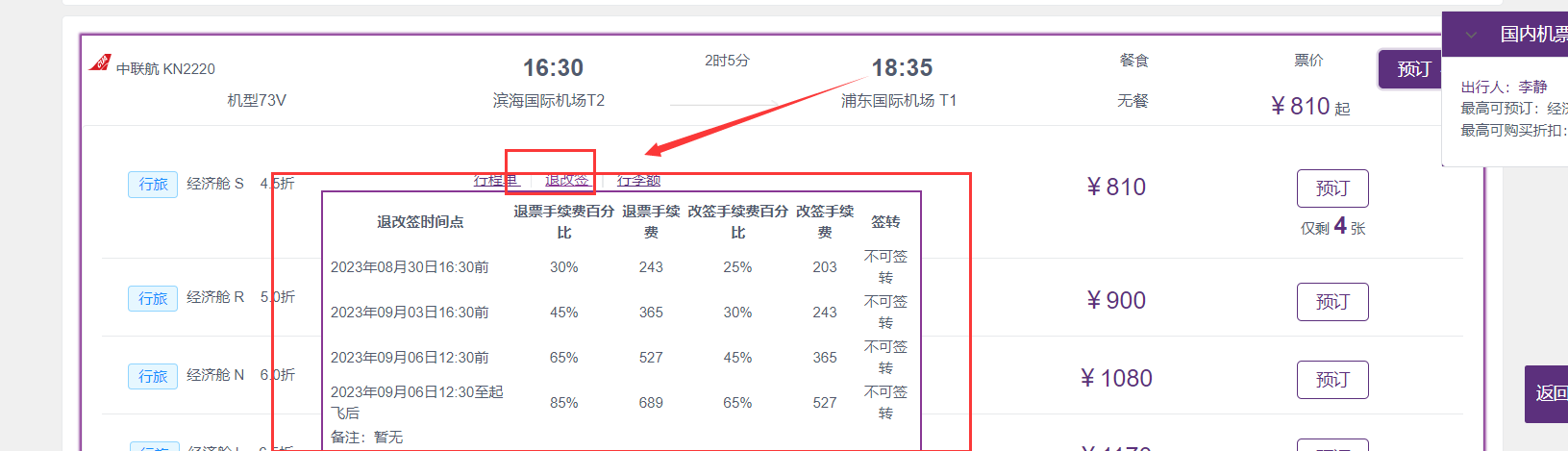Viewport: 1568px width, 451px height.
Task: Click the ¥810起 header price
Action: [x=1309, y=107]
